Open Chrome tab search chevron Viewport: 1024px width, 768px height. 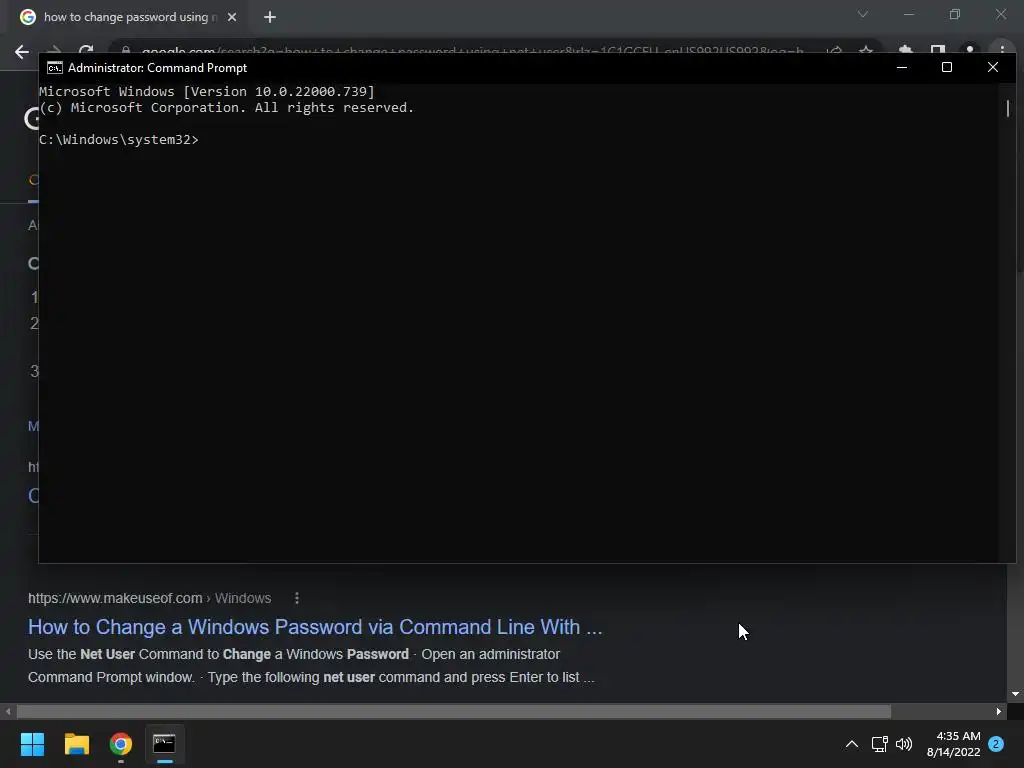863,14
